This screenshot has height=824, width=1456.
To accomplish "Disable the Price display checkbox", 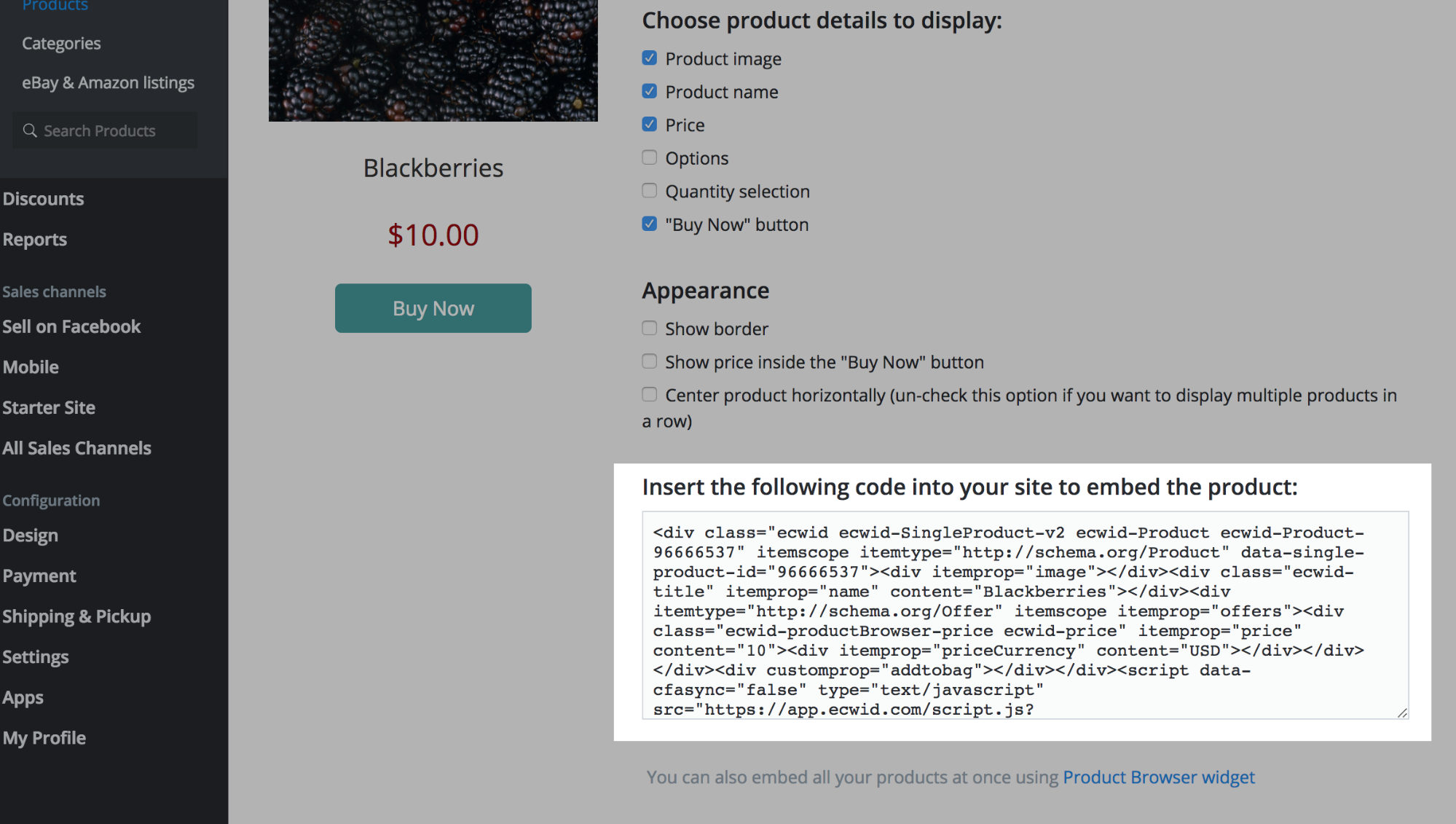I will pos(649,125).
